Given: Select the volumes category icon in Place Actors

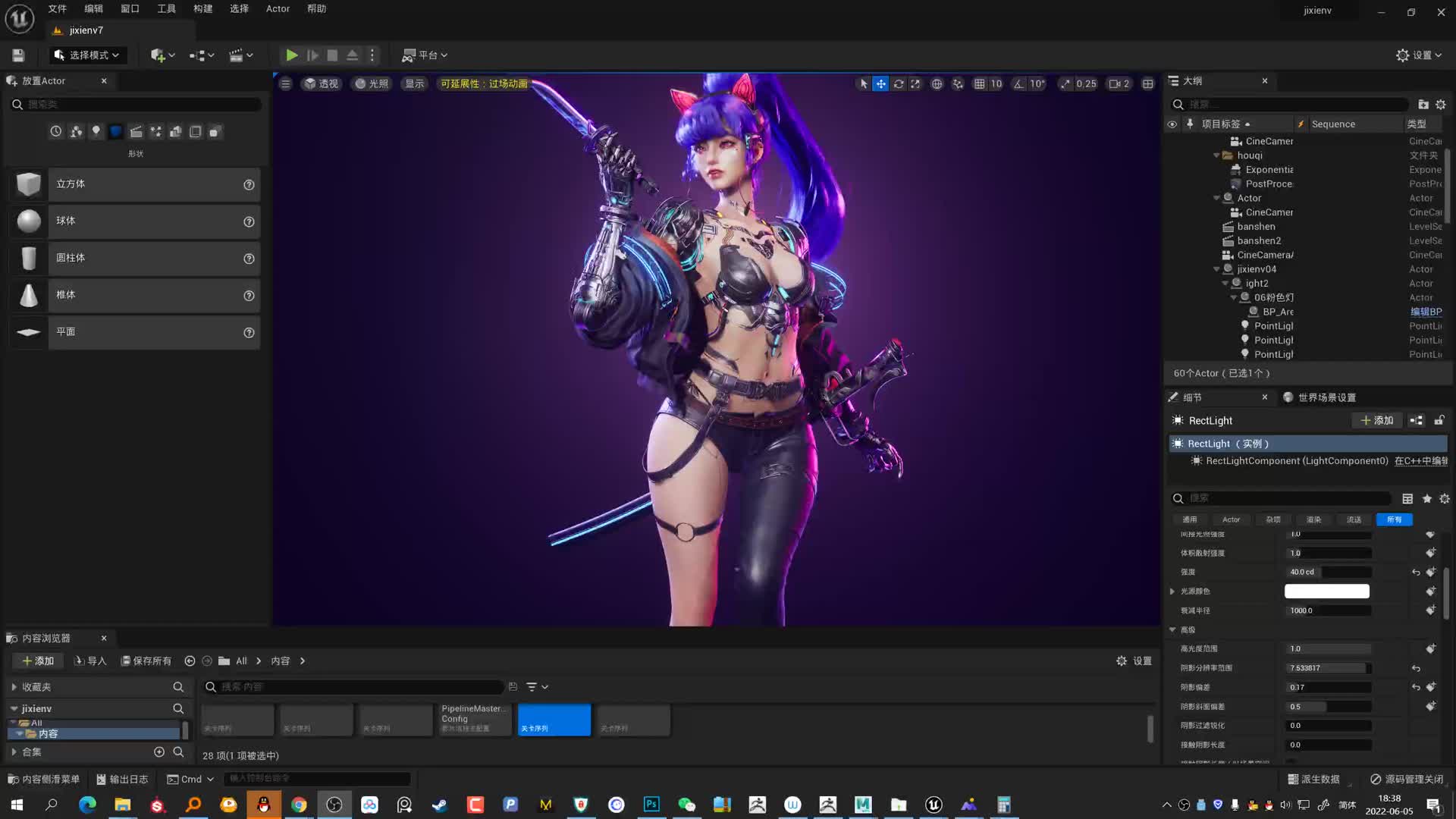Looking at the screenshot, I should (196, 132).
